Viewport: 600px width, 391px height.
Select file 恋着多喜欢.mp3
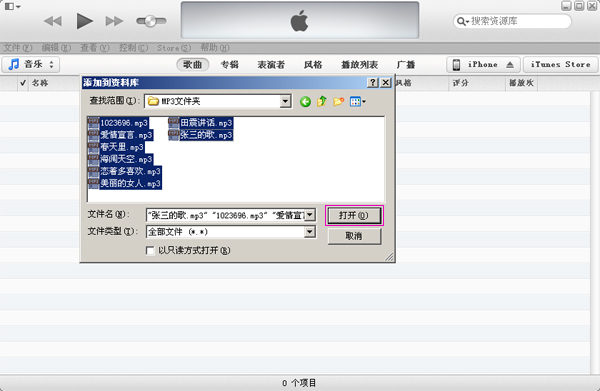coord(130,172)
